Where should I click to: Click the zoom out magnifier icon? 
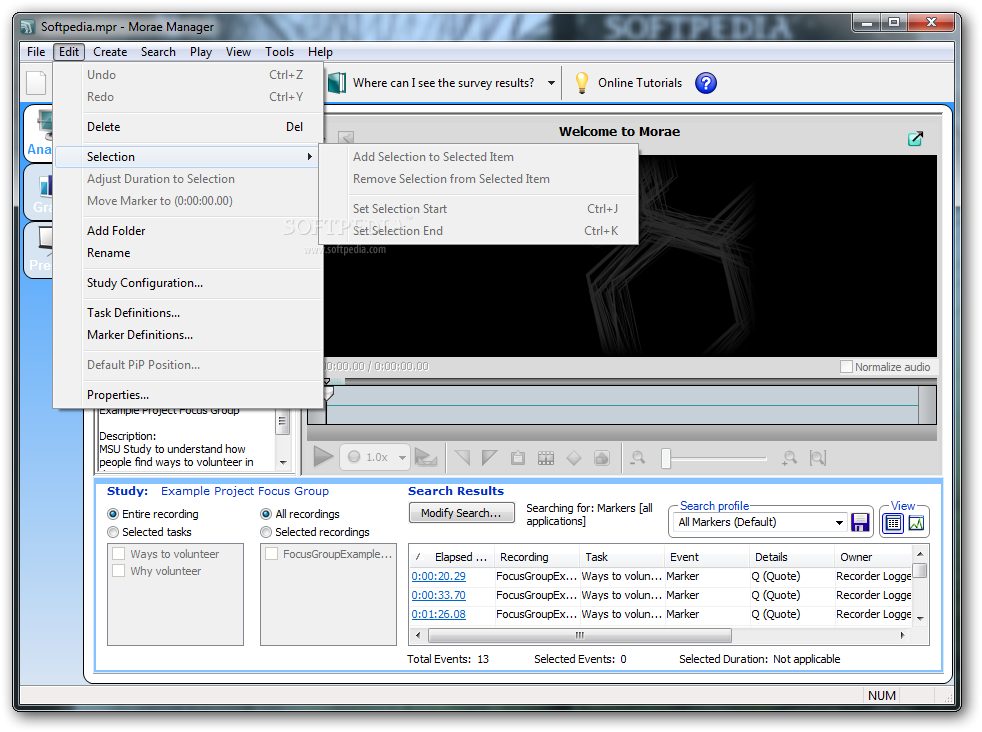click(x=638, y=458)
